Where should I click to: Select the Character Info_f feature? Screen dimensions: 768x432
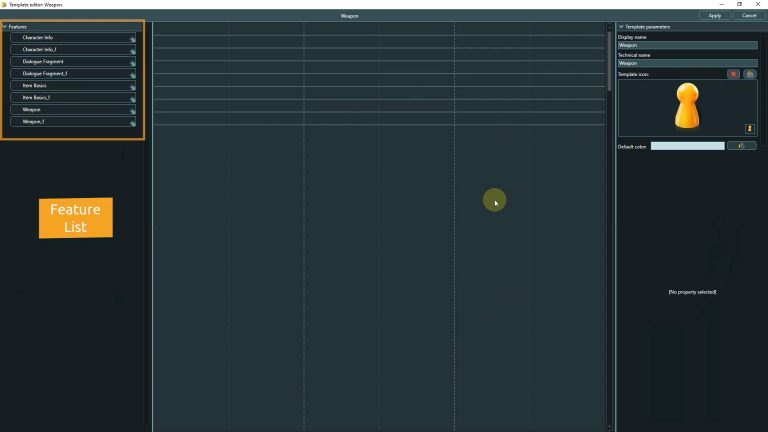click(73, 49)
